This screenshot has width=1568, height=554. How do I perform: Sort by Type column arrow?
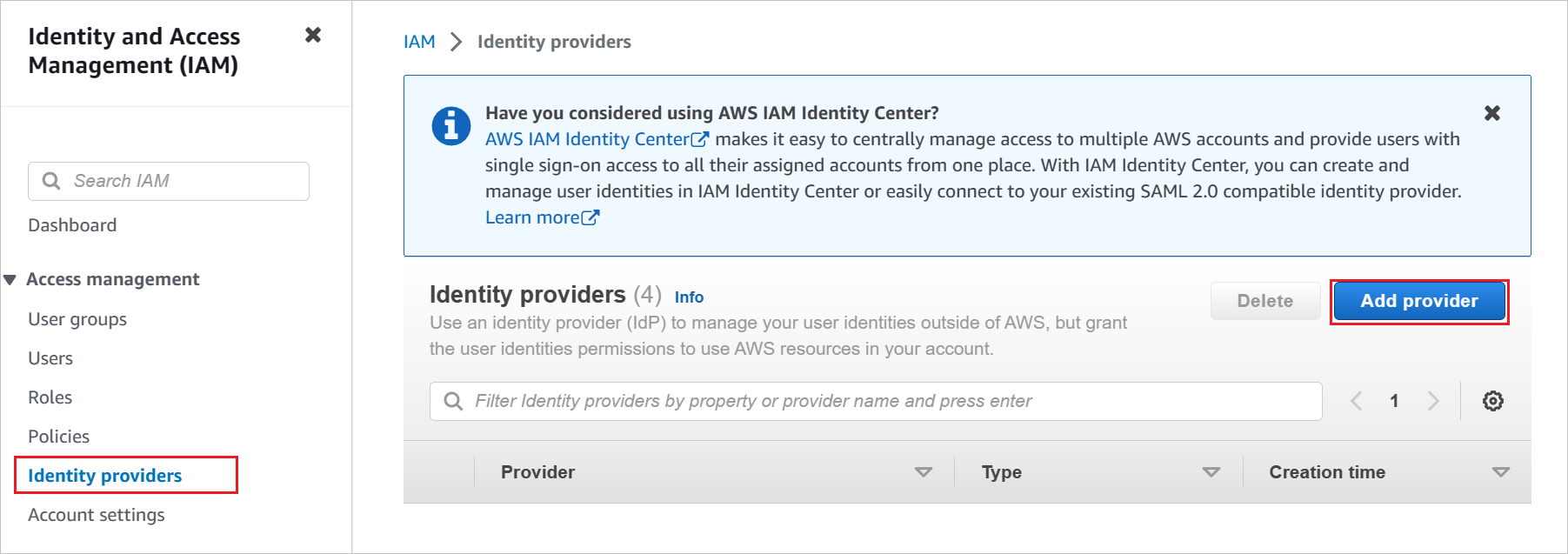coord(1211,472)
